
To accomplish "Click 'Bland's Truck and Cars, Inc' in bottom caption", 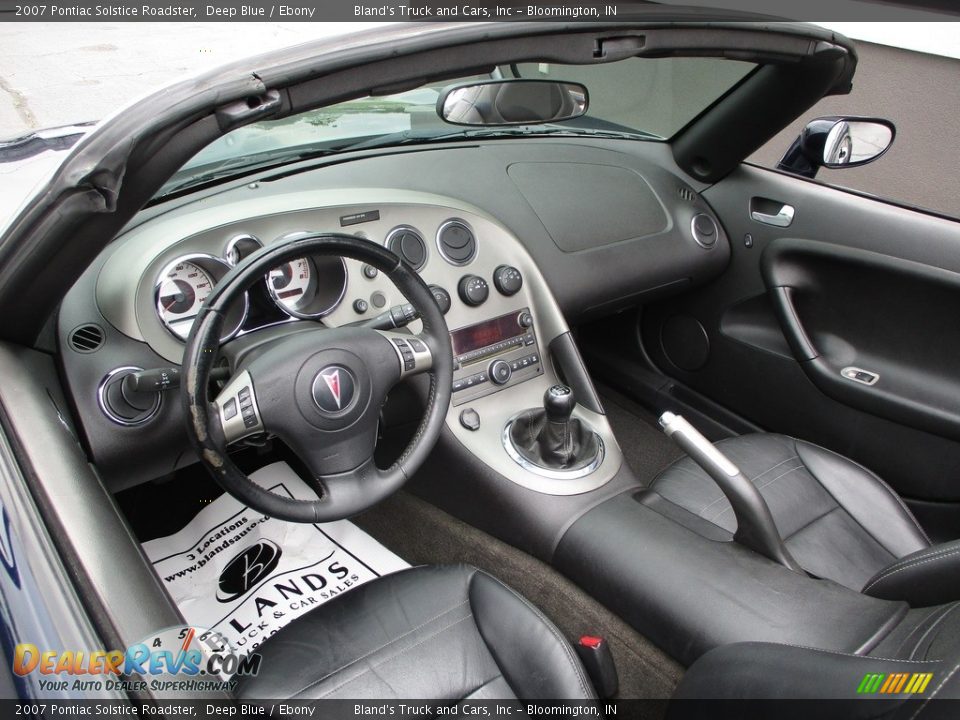I will click(433, 710).
